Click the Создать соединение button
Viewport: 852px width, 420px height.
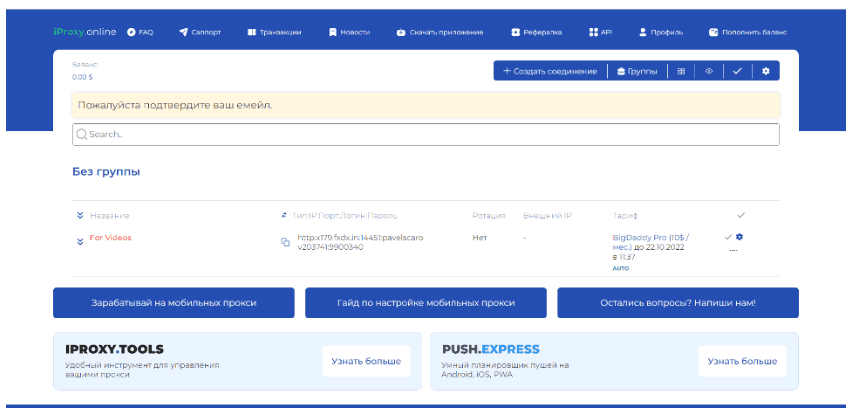[550, 71]
